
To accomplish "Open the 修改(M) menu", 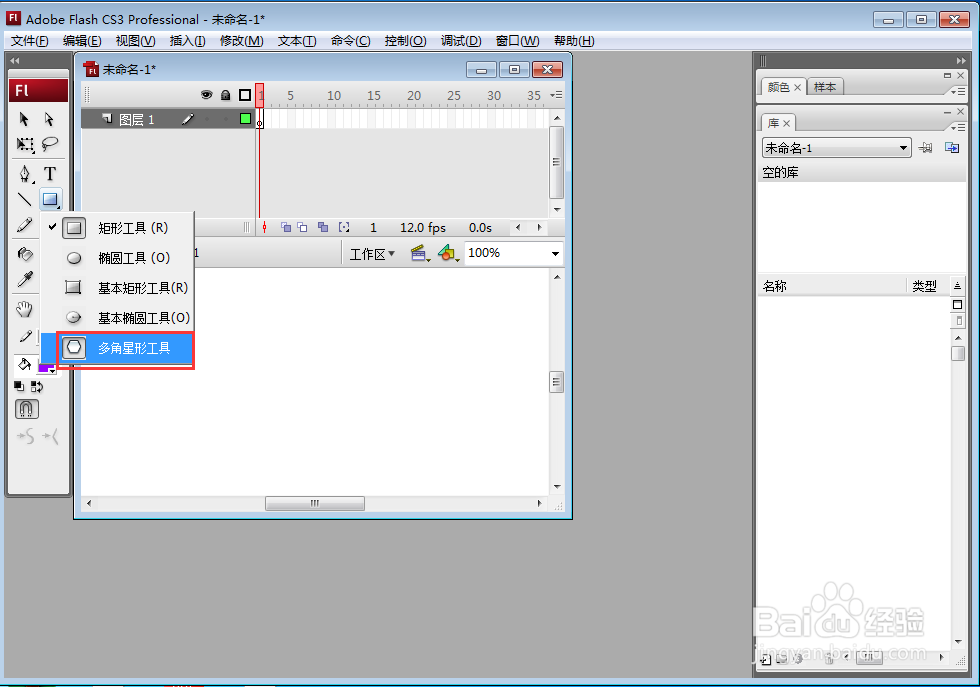I will click(242, 41).
